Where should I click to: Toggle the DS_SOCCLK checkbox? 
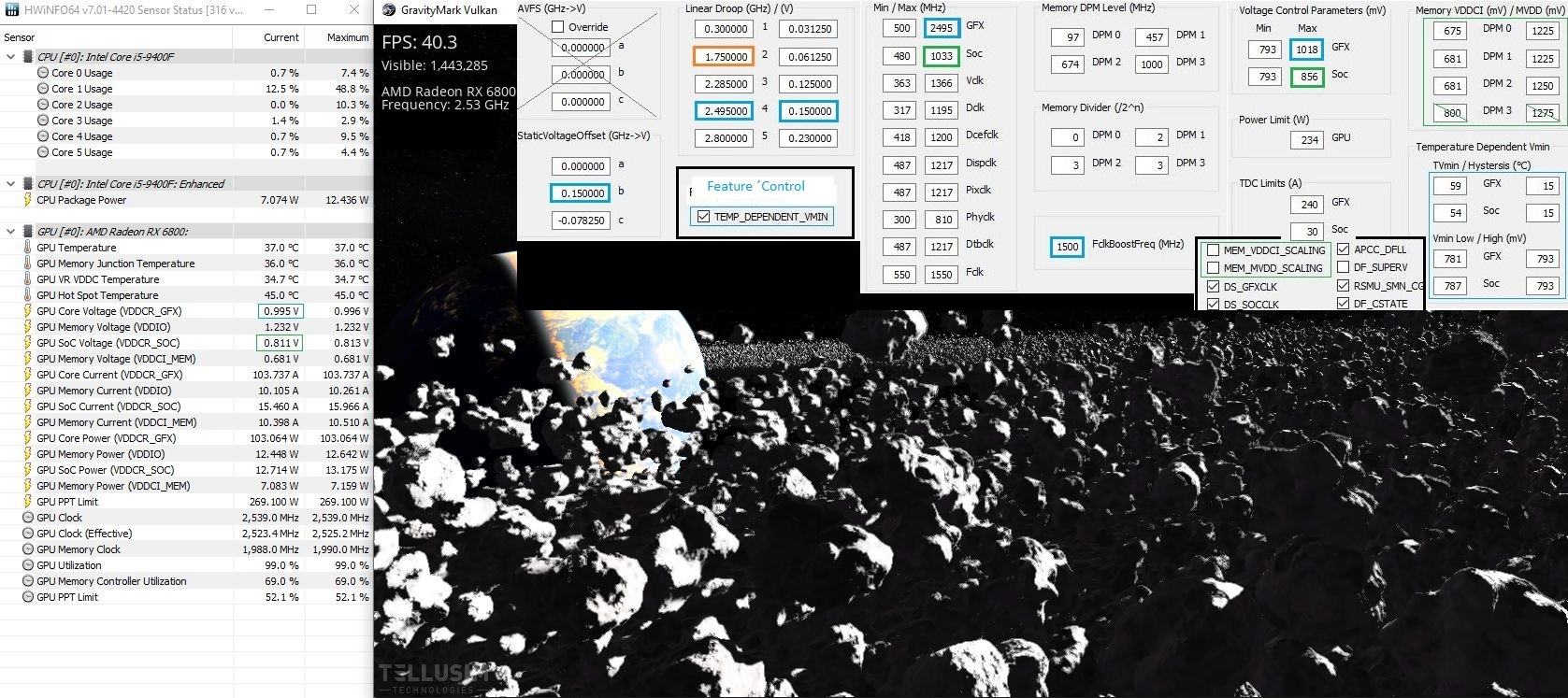coord(1213,304)
